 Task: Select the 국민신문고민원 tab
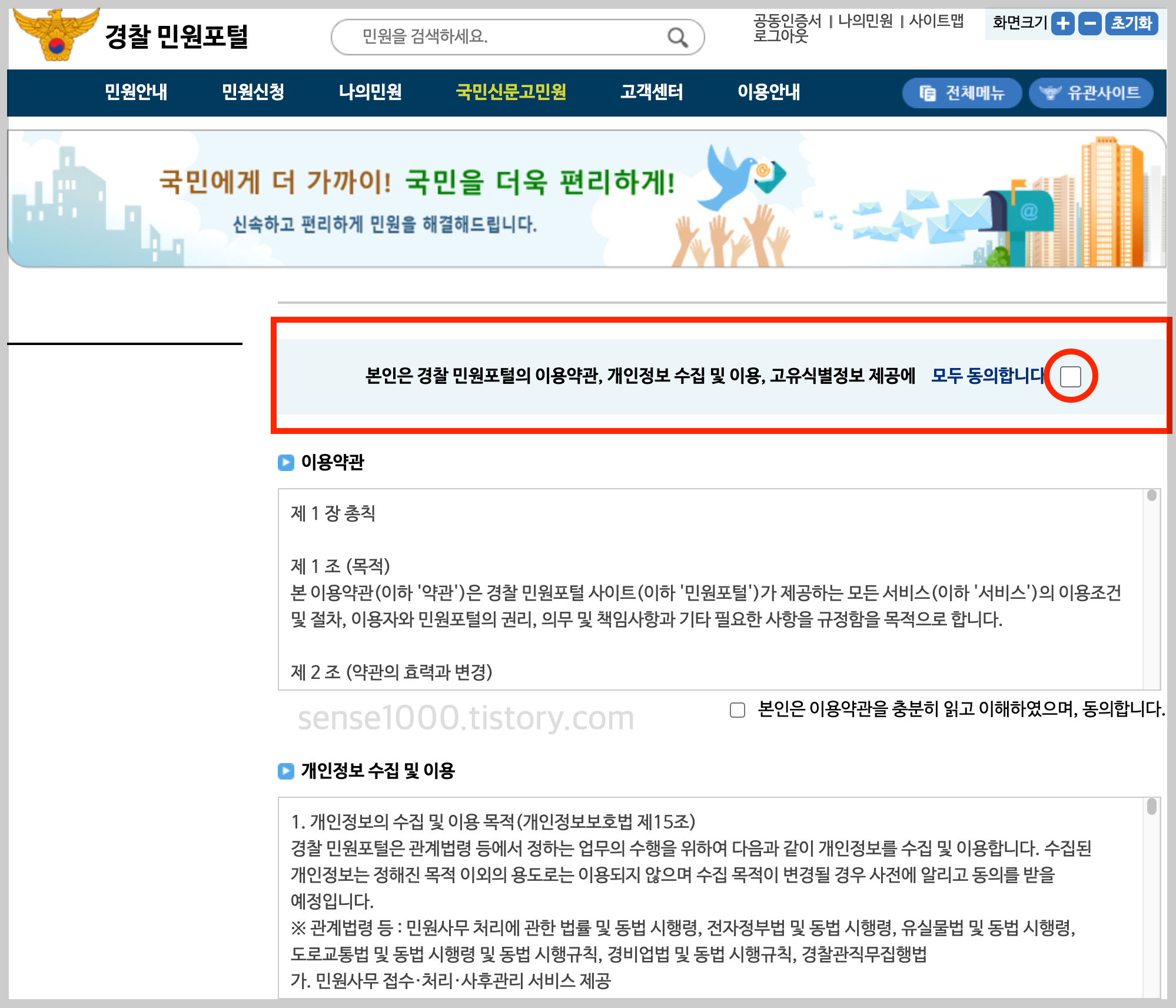point(511,92)
